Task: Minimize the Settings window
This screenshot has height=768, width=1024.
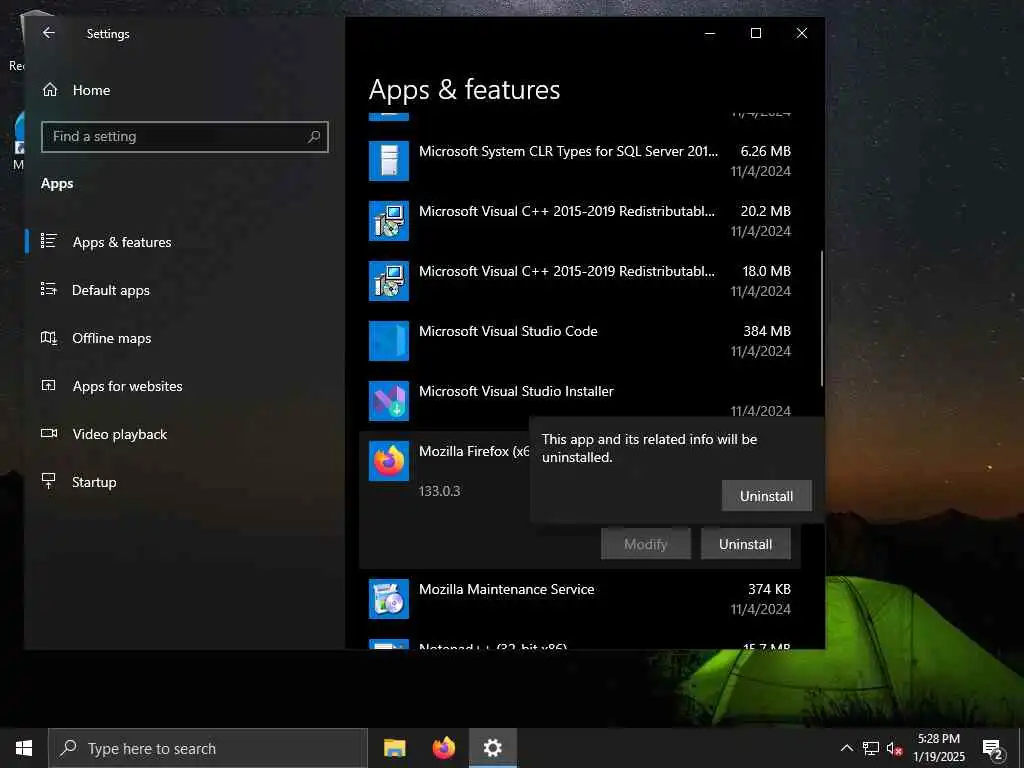Action: tap(710, 33)
